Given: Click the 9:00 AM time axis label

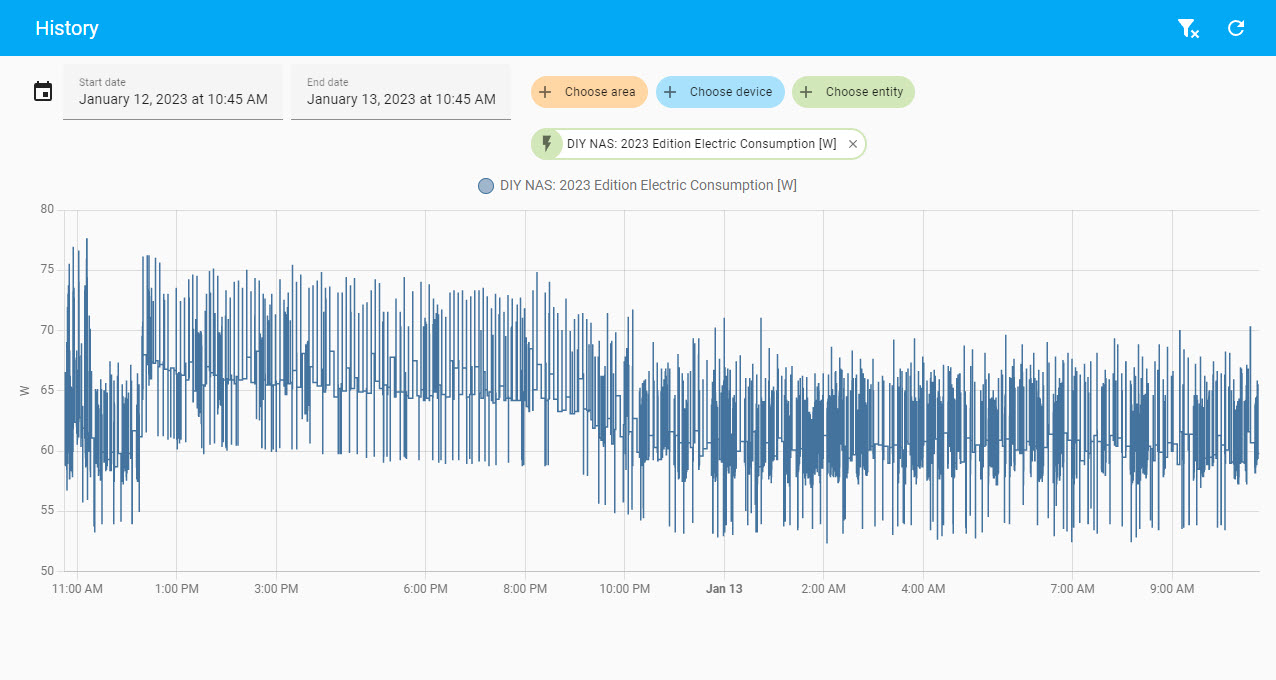Looking at the screenshot, I should click(1172, 590).
